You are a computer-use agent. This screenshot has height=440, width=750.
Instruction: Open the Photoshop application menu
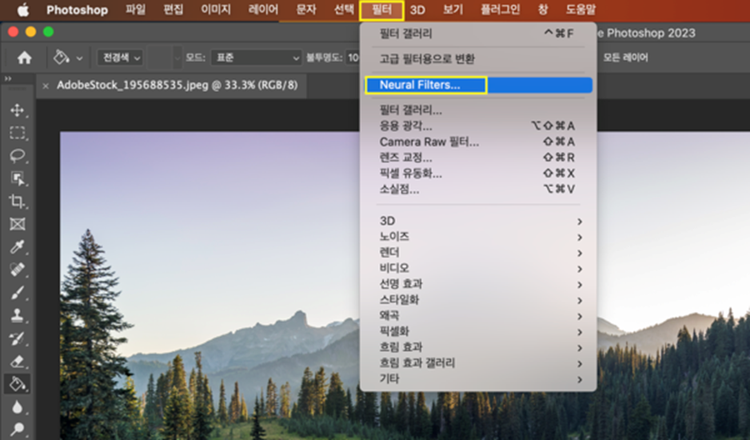point(77,10)
